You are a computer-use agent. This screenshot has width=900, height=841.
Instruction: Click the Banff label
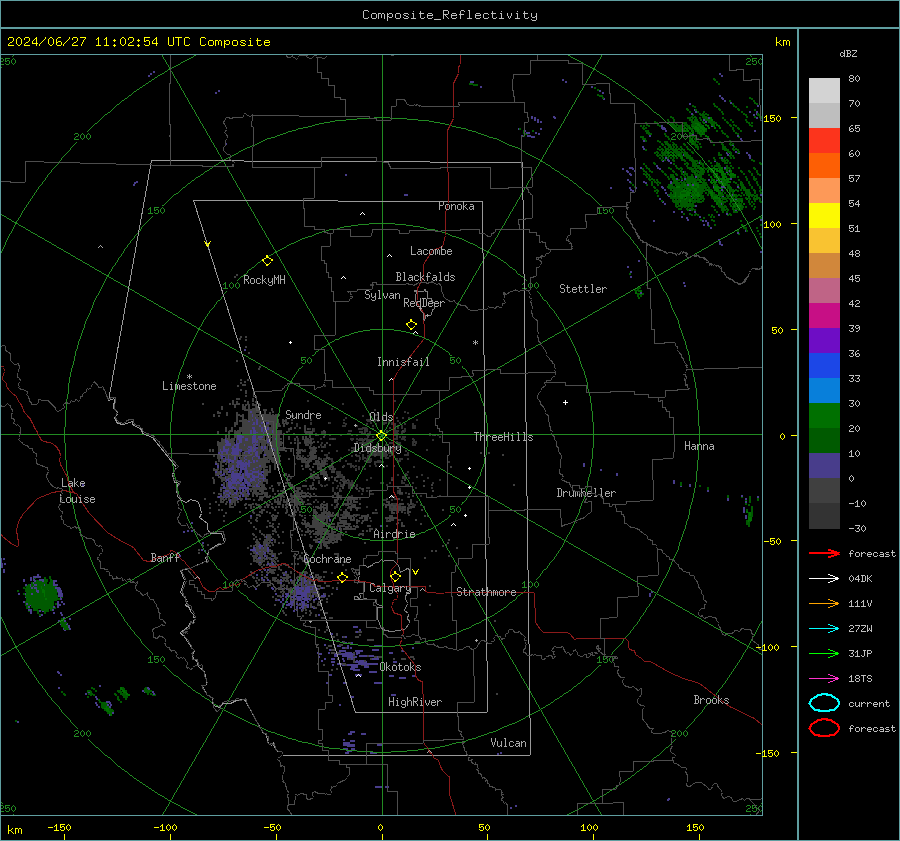coord(165,557)
